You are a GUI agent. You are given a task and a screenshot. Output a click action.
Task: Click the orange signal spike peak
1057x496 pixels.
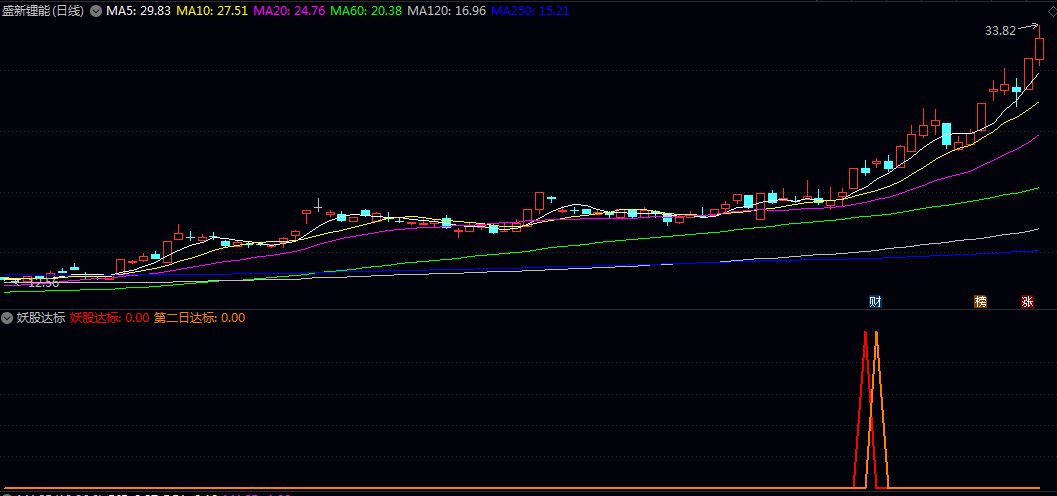pyautogui.click(x=876, y=333)
